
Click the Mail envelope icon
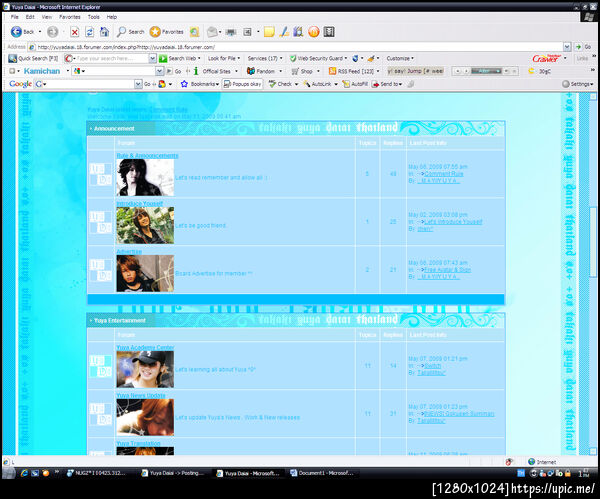click(212, 32)
